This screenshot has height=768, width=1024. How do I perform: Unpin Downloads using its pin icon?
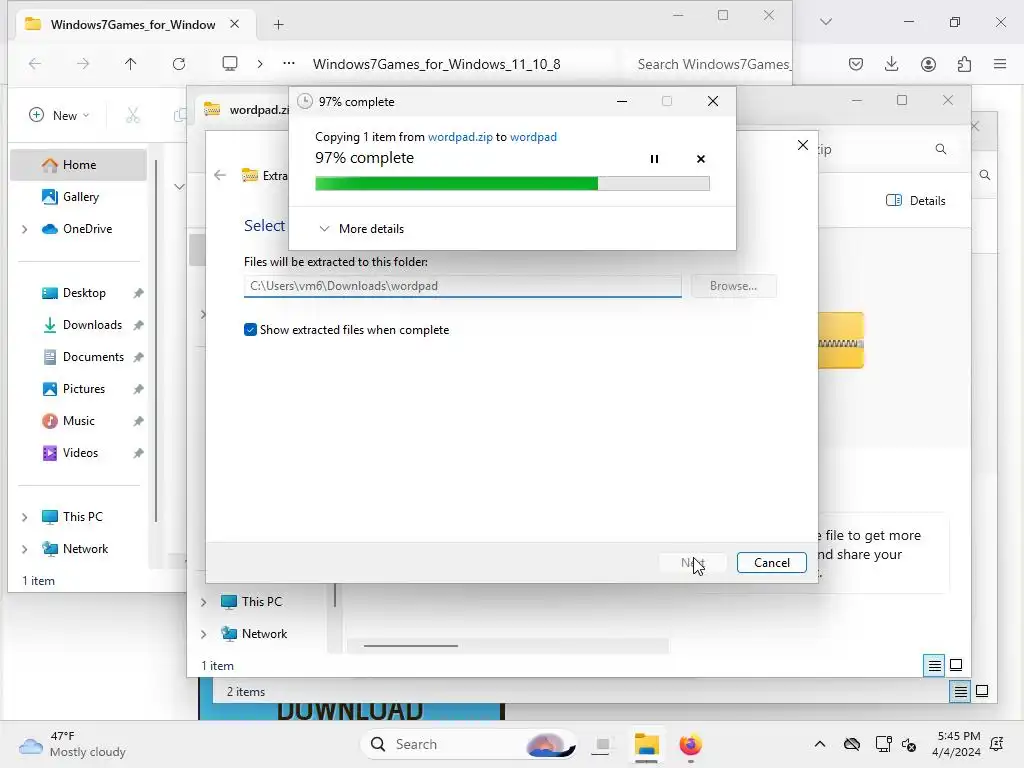[x=138, y=325]
